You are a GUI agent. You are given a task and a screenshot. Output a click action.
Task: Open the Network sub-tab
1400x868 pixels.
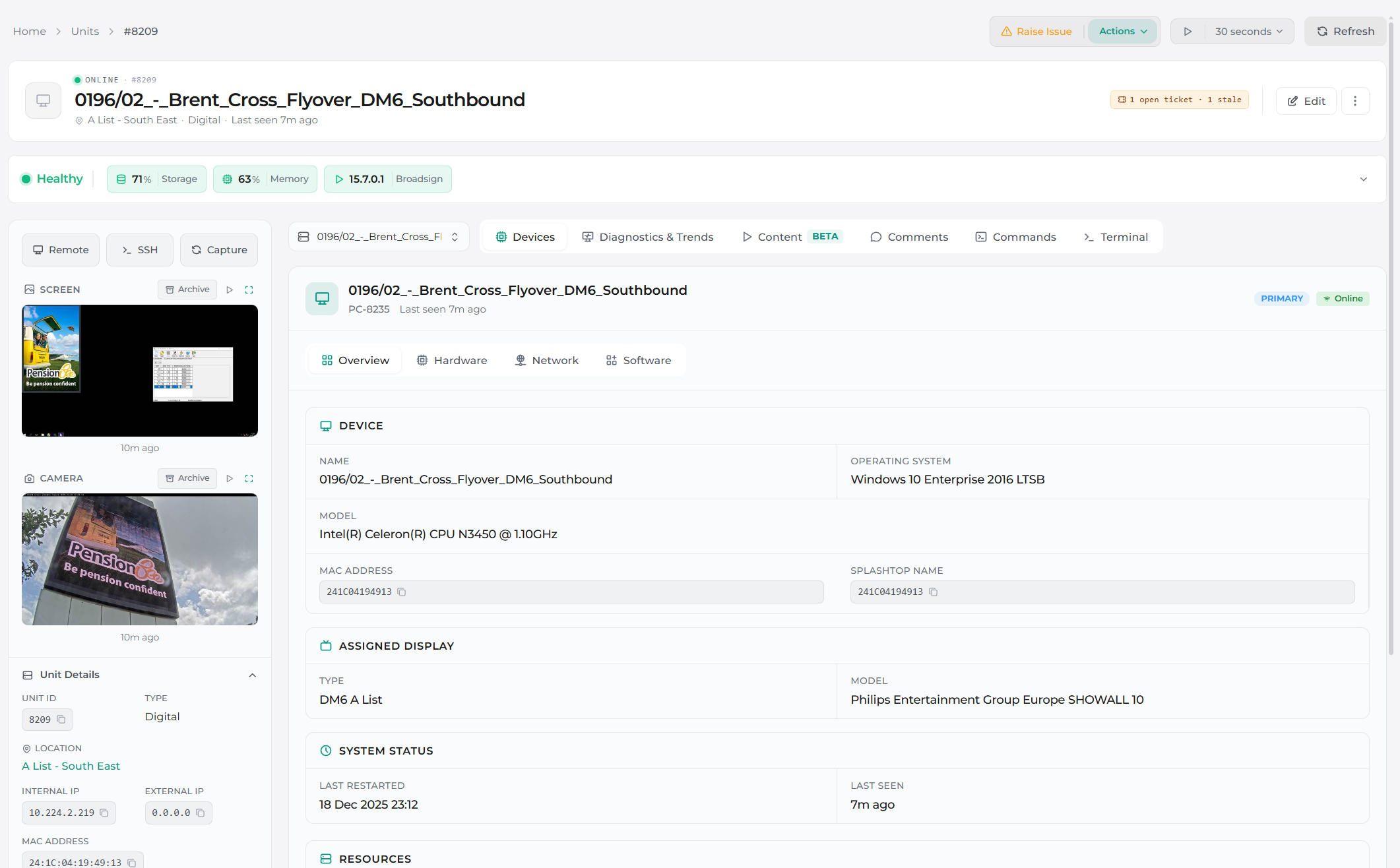pyautogui.click(x=546, y=361)
